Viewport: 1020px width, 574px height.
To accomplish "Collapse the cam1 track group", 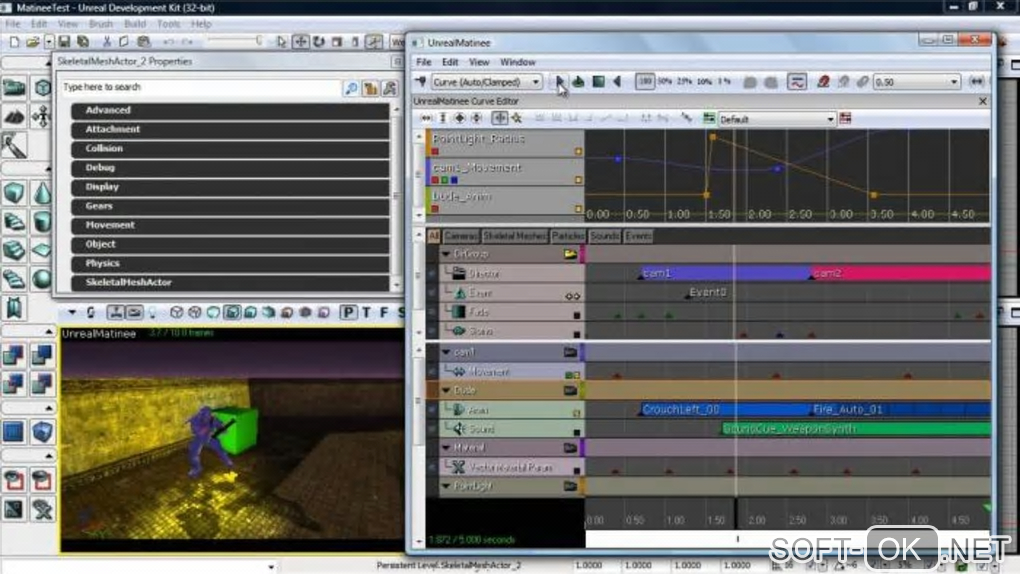I will (x=446, y=352).
